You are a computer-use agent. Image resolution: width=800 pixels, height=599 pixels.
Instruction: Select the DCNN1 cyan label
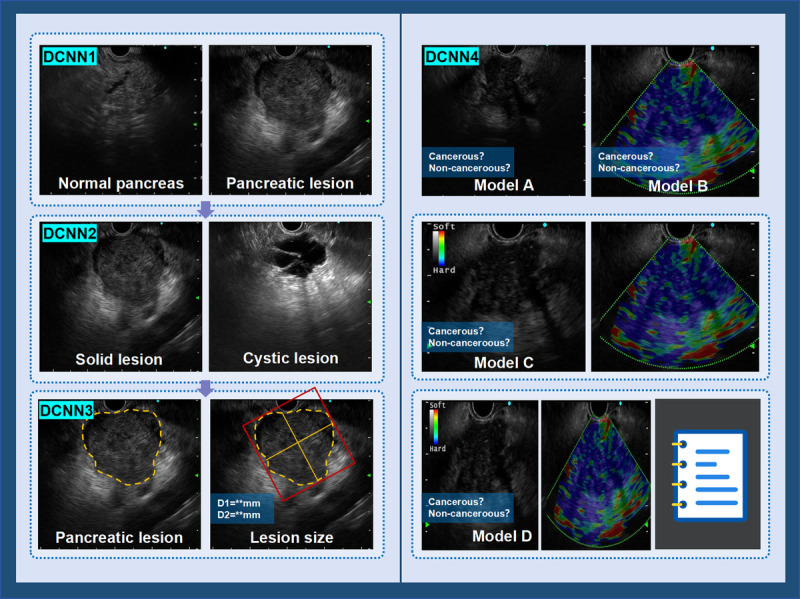pos(69,56)
